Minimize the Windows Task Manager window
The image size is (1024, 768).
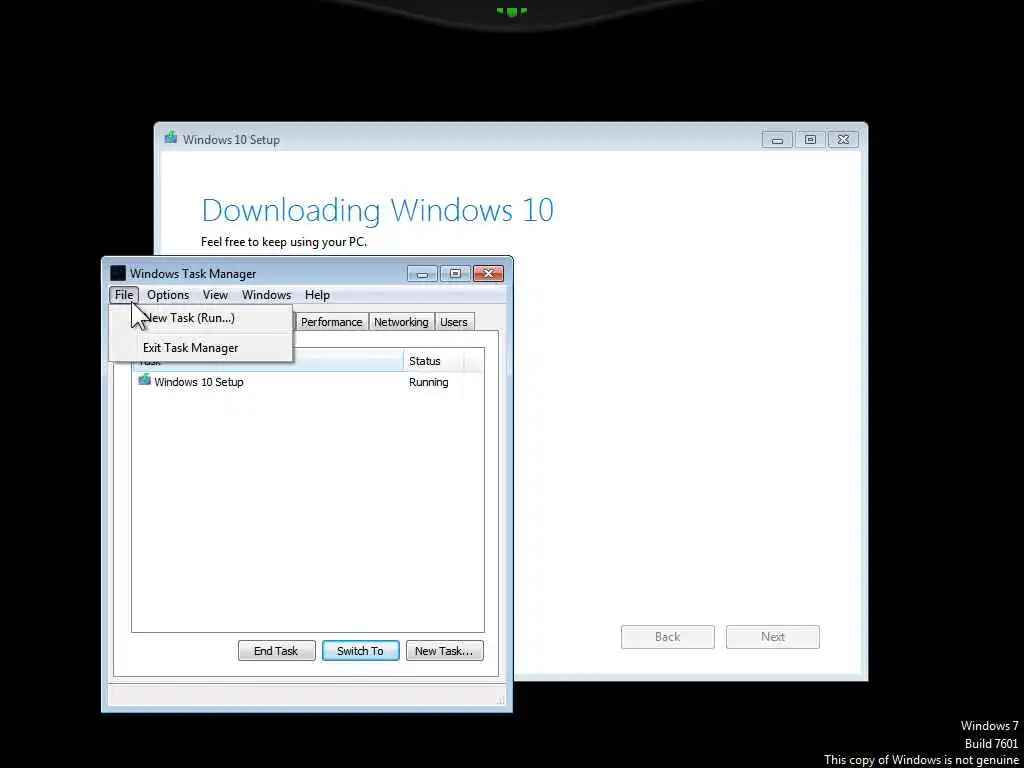click(x=423, y=274)
